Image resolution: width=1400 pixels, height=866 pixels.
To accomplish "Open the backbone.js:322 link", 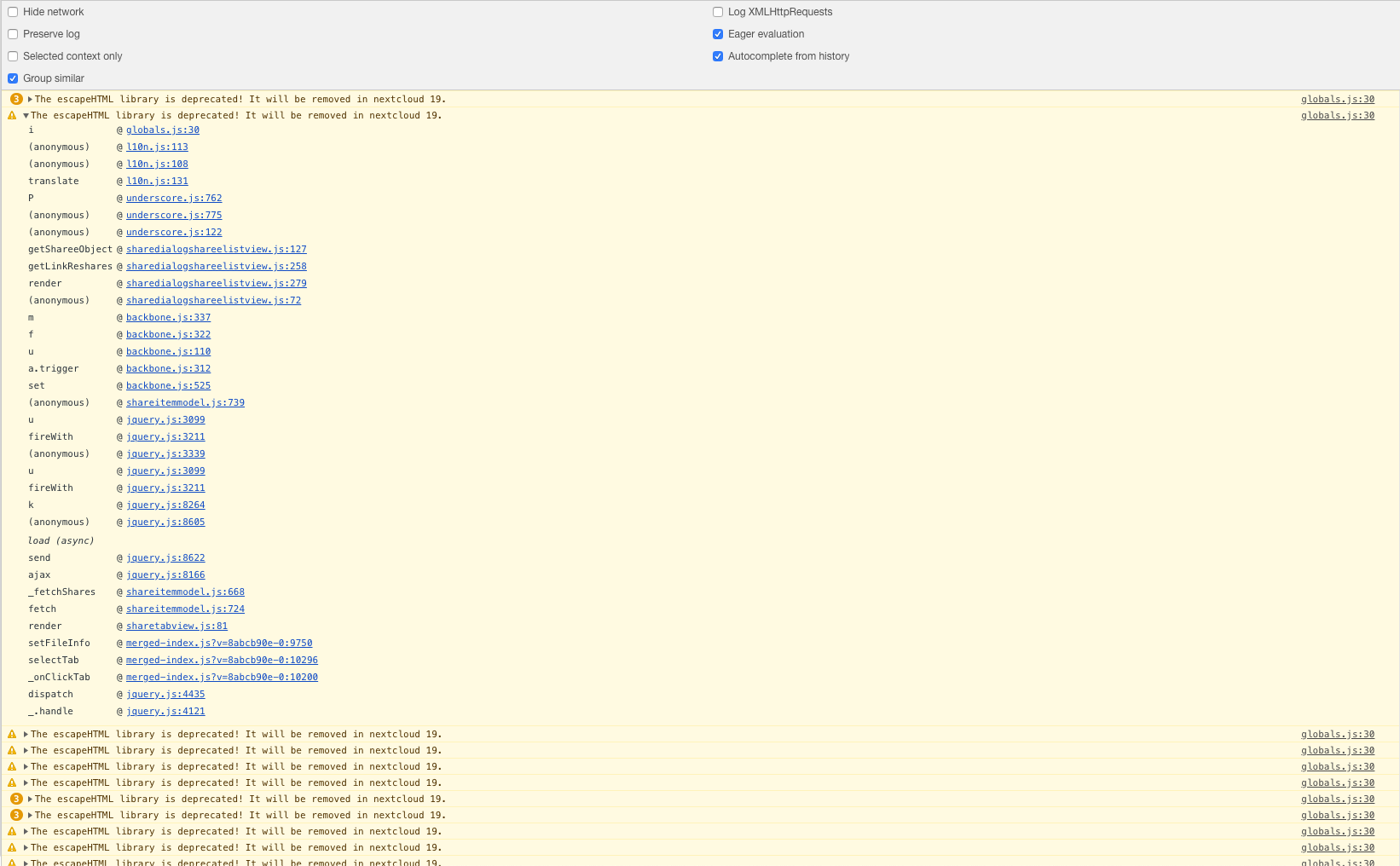I will [x=168, y=334].
